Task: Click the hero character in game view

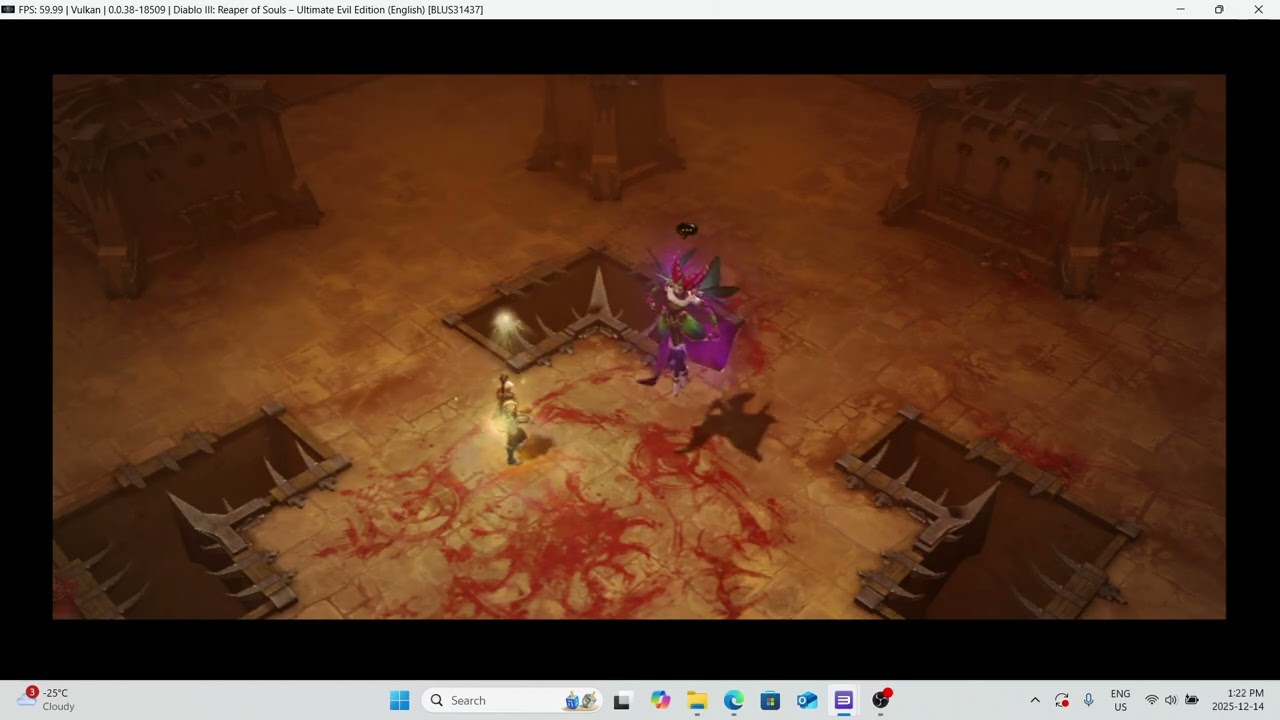Action: (x=512, y=420)
